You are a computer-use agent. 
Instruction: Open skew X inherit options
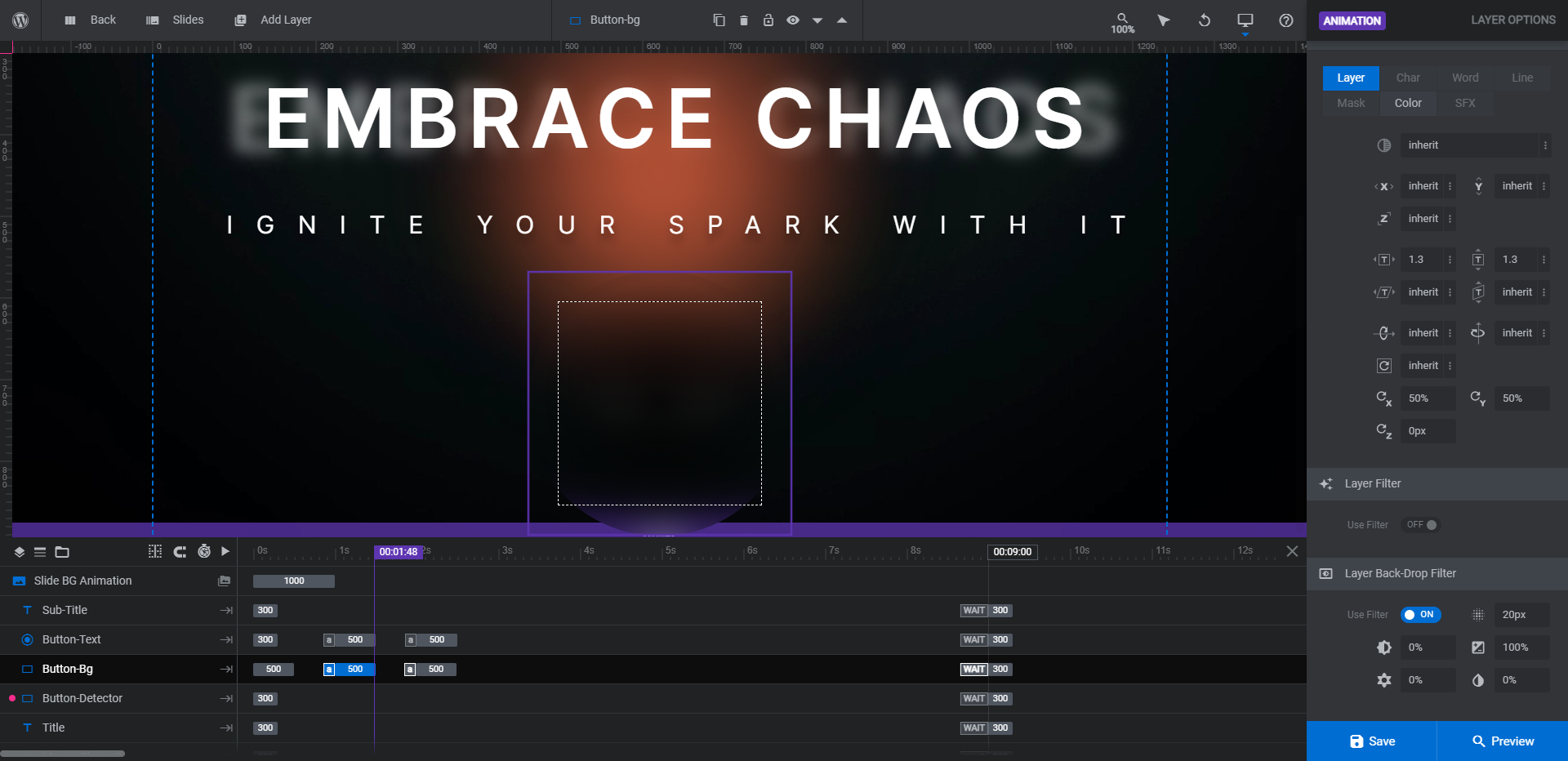click(1450, 292)
